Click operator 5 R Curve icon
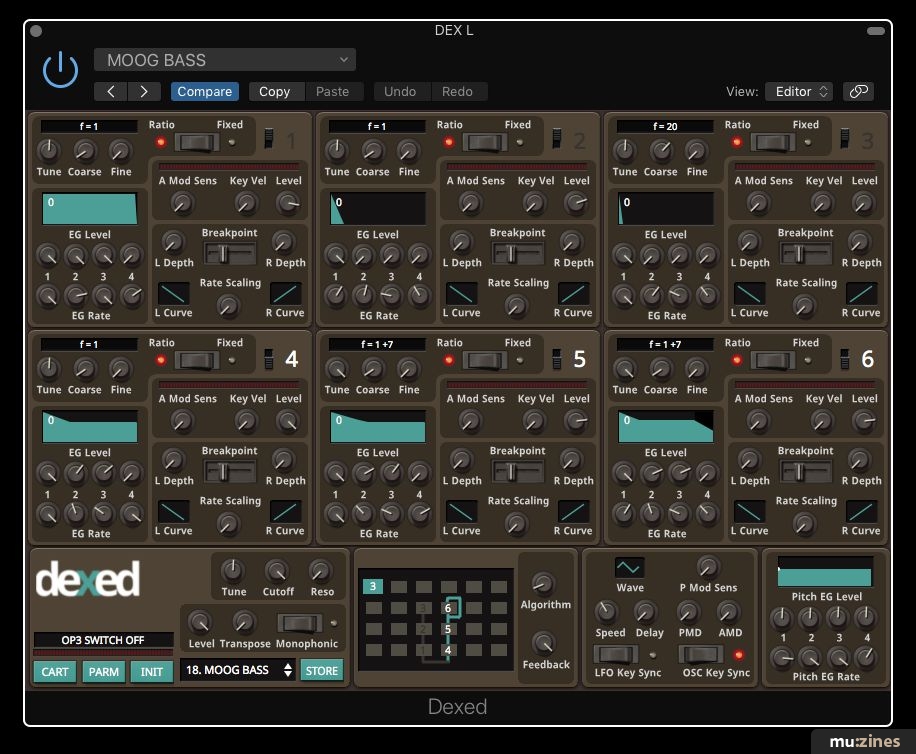 click(x=573, y=512)
